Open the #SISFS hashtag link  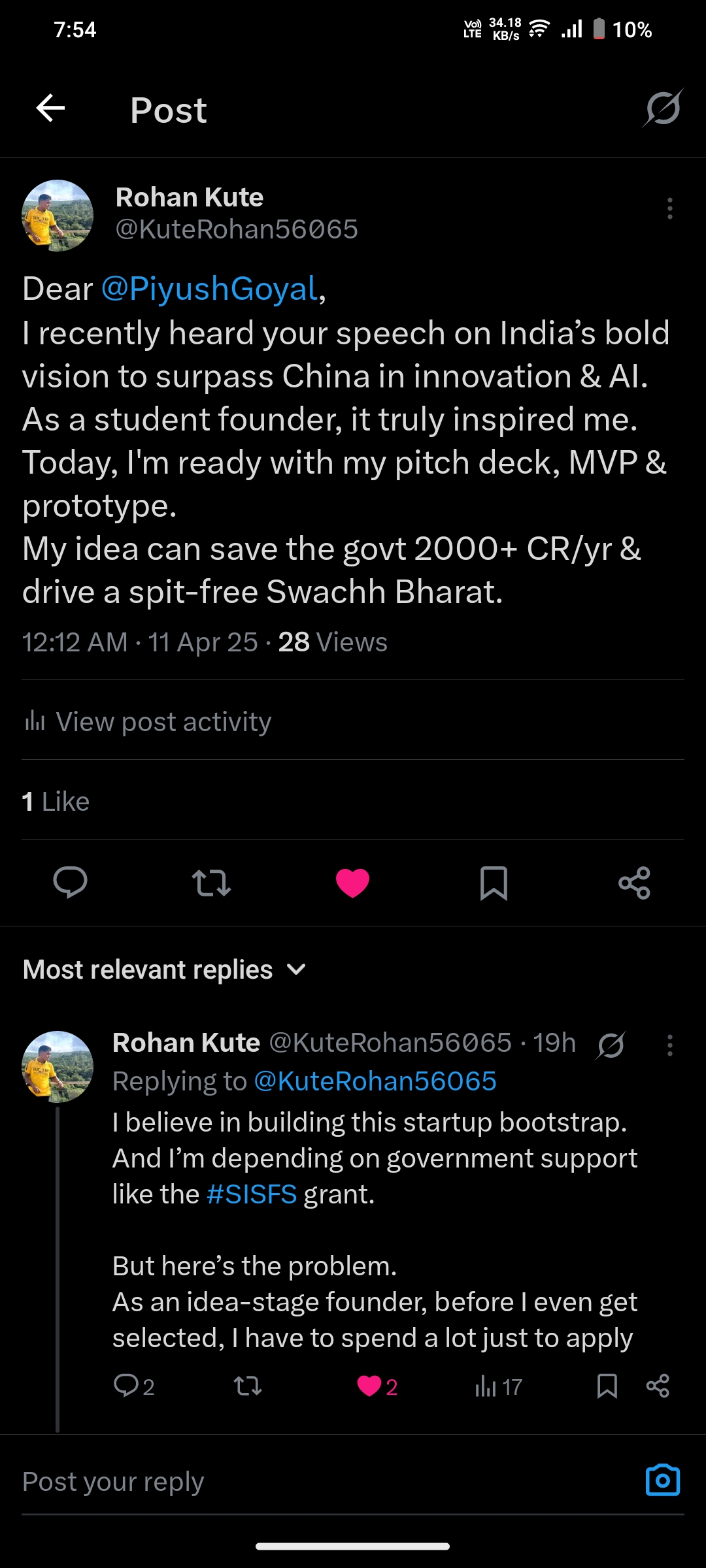[x=252, y=1194]
